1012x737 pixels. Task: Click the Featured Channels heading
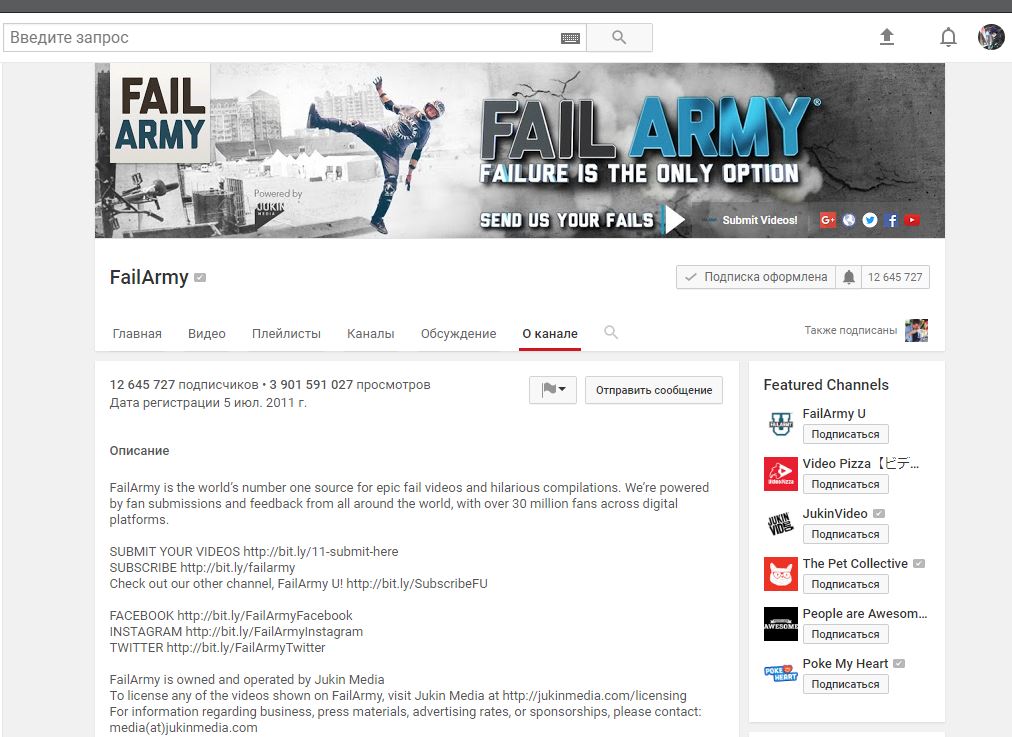pyautogui.click(x=826, y=385)
